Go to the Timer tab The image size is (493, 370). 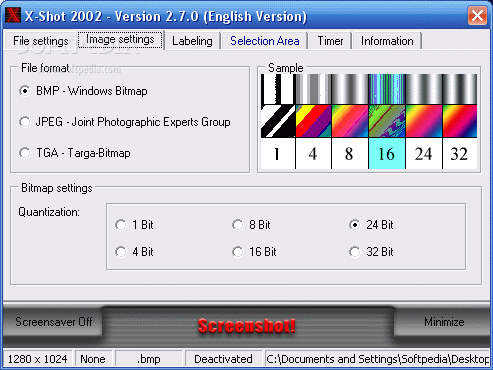coord(330,41)
